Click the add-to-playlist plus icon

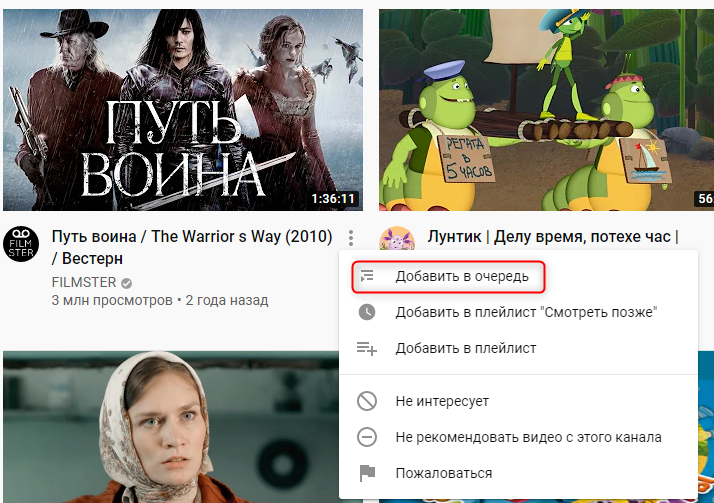367,348
